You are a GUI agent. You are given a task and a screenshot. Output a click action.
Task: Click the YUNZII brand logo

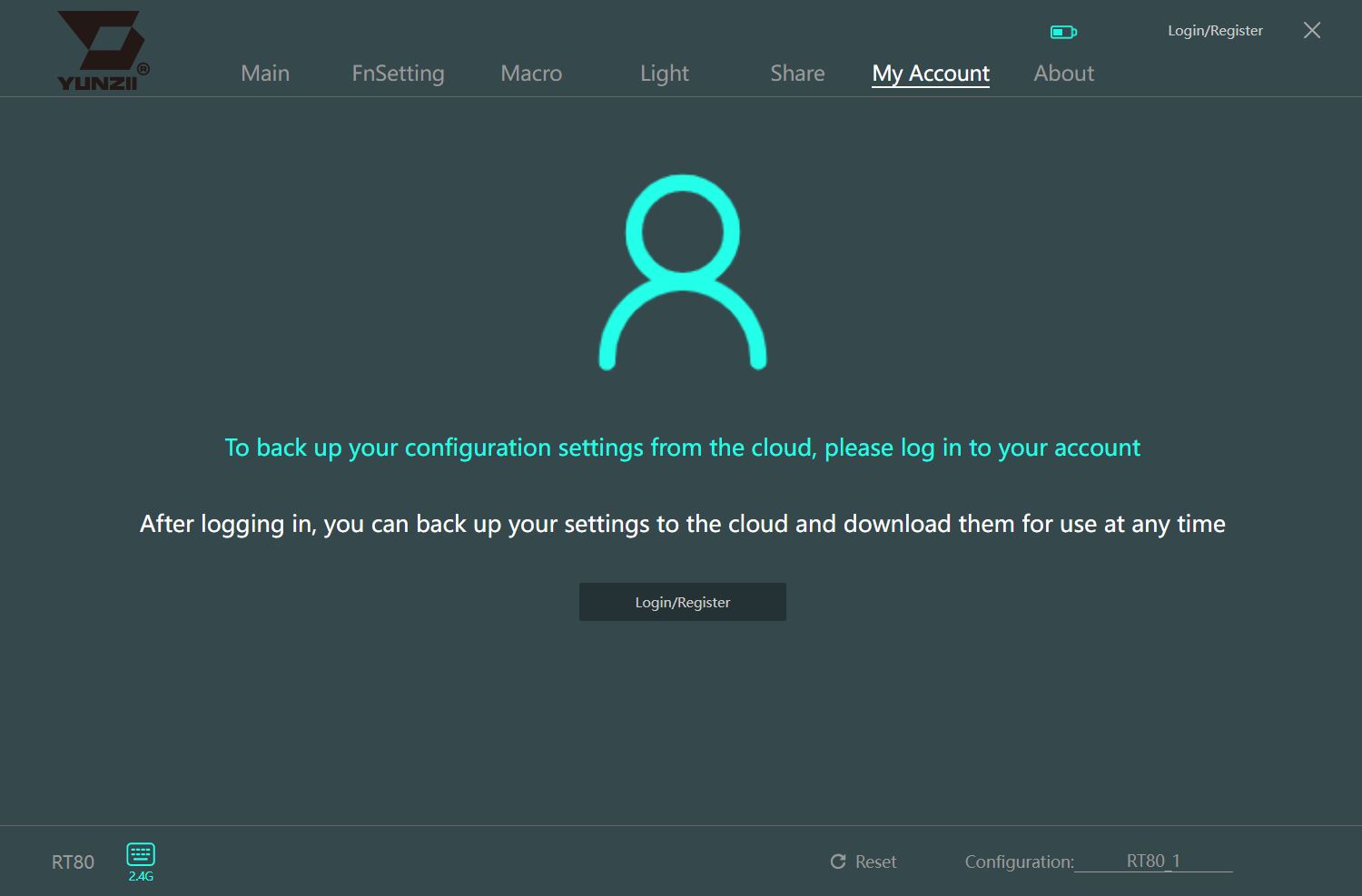pyautogui.click(x=102, y=51)
